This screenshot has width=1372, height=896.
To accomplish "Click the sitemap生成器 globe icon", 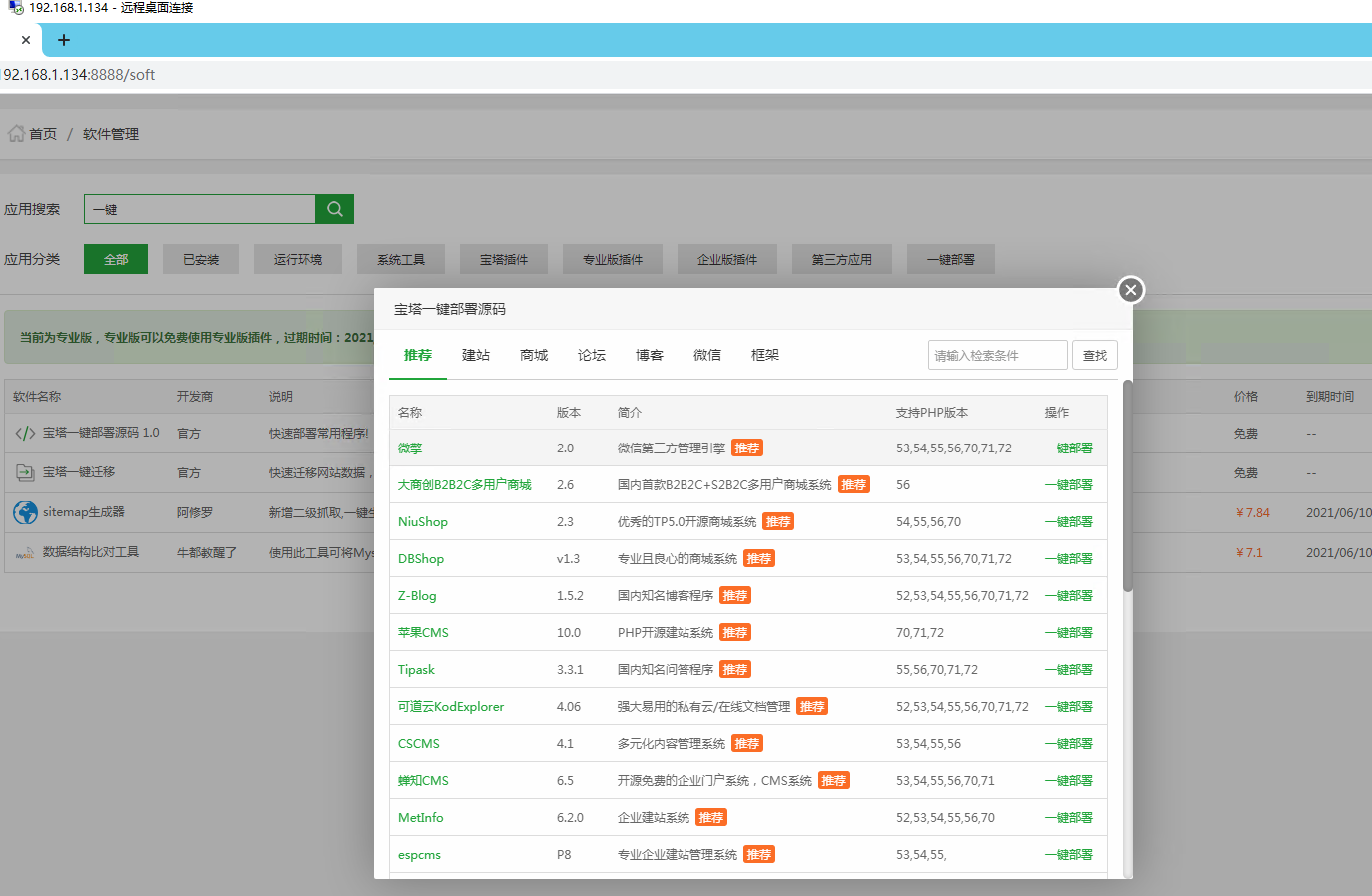I will 25,512.
